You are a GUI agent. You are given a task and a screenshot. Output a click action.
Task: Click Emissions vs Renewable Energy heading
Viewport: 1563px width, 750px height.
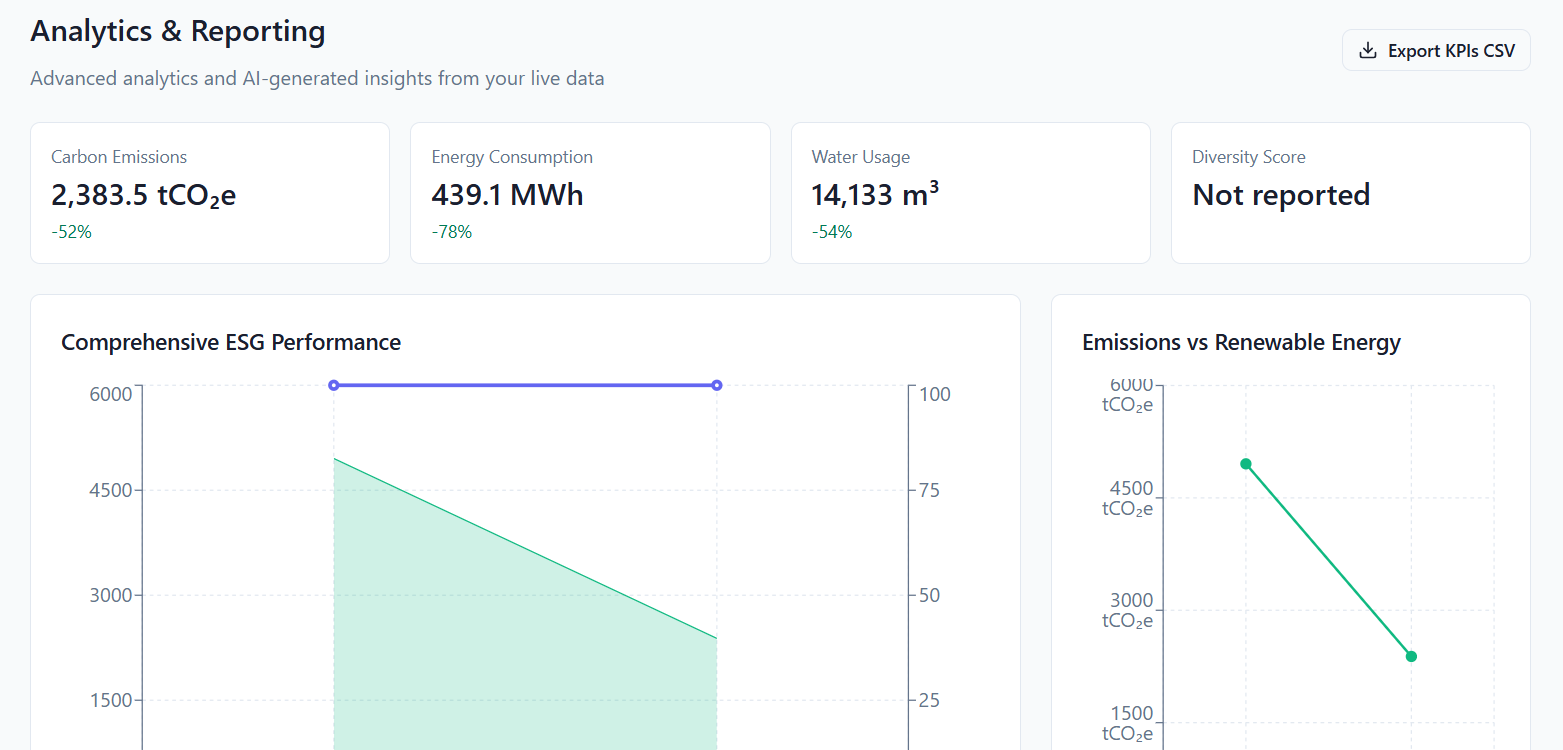(1241, 342)
